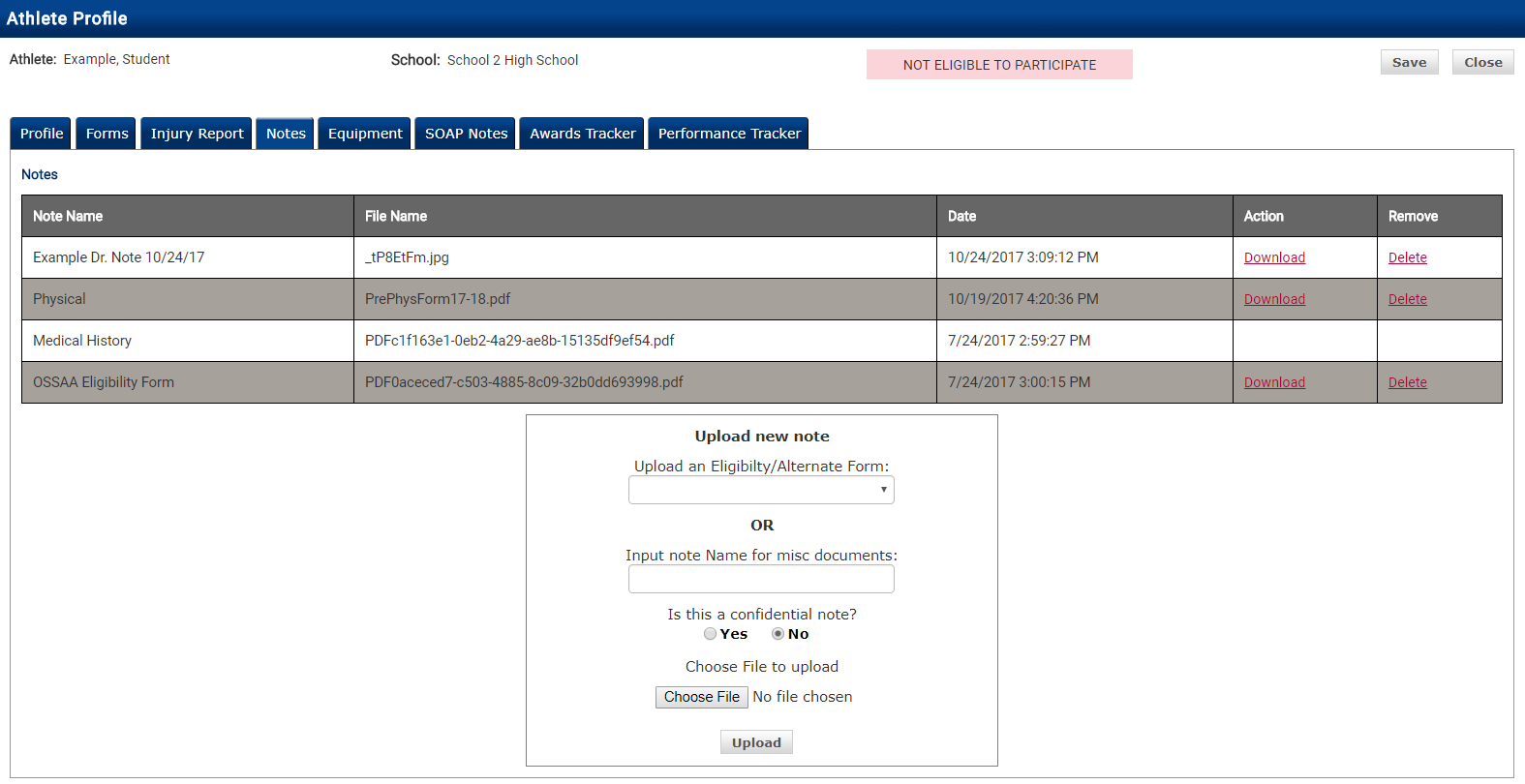
Task: Delete the Physical note entry
Action: [x=1407, y=299]
